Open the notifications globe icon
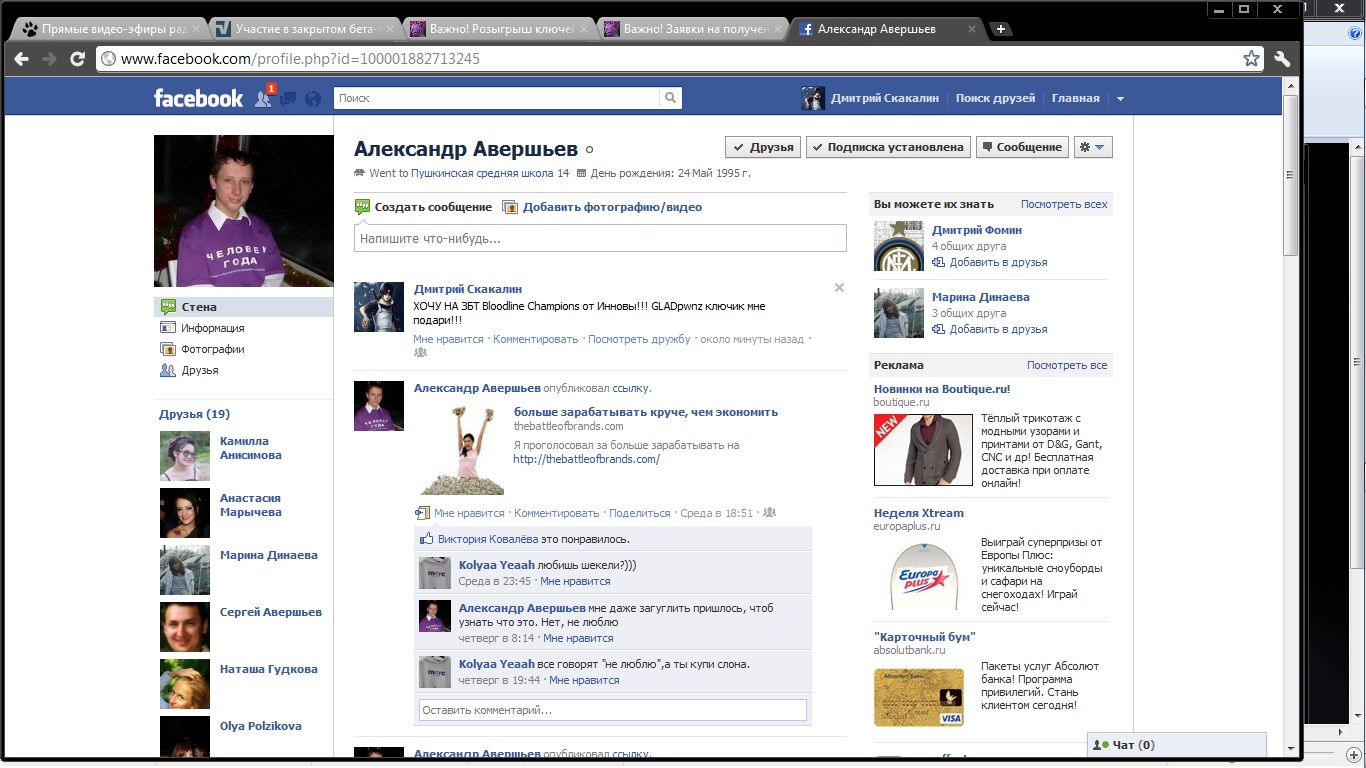1366x768 pixels. (313, 98)
